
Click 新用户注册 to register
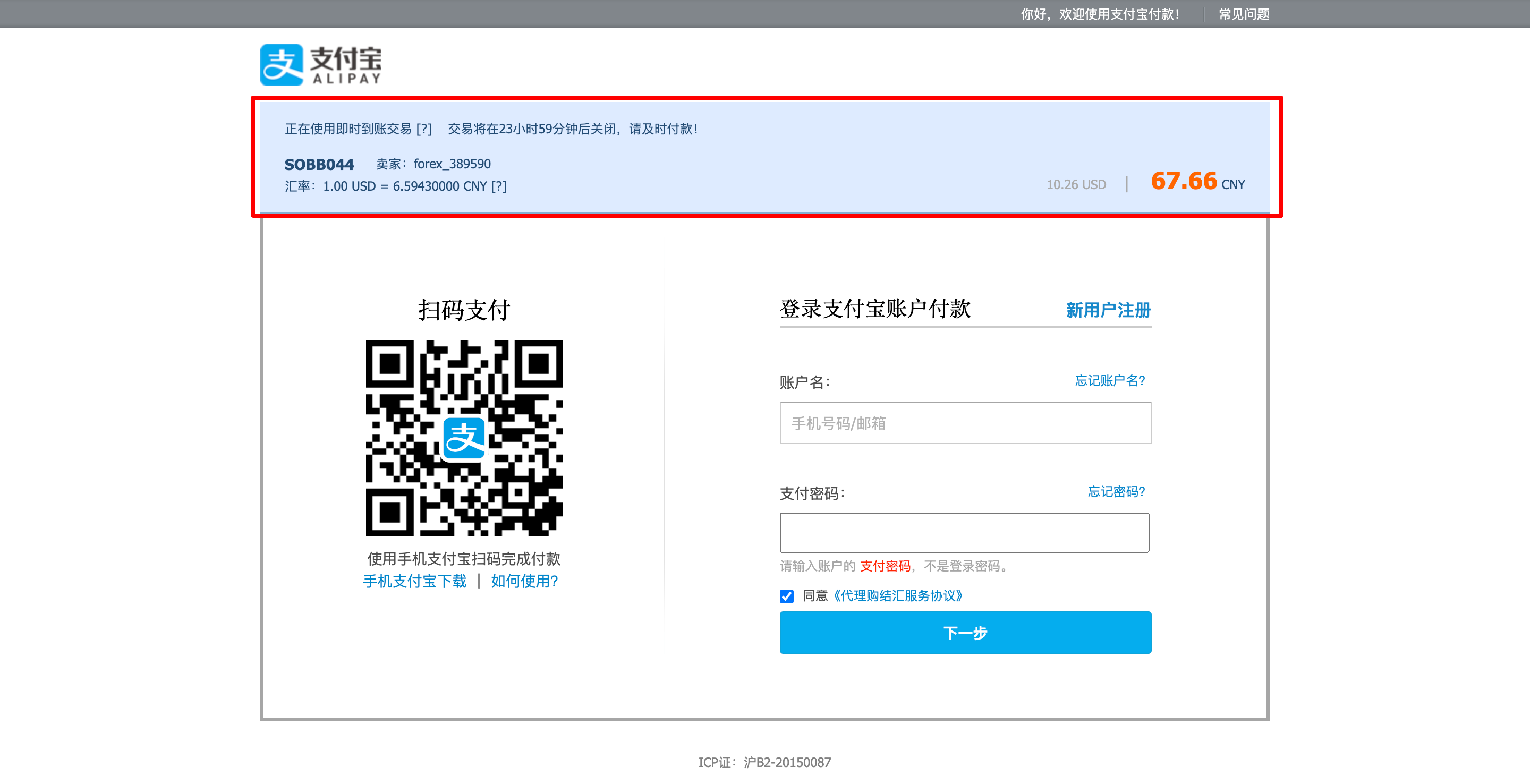pos(1108,310)
